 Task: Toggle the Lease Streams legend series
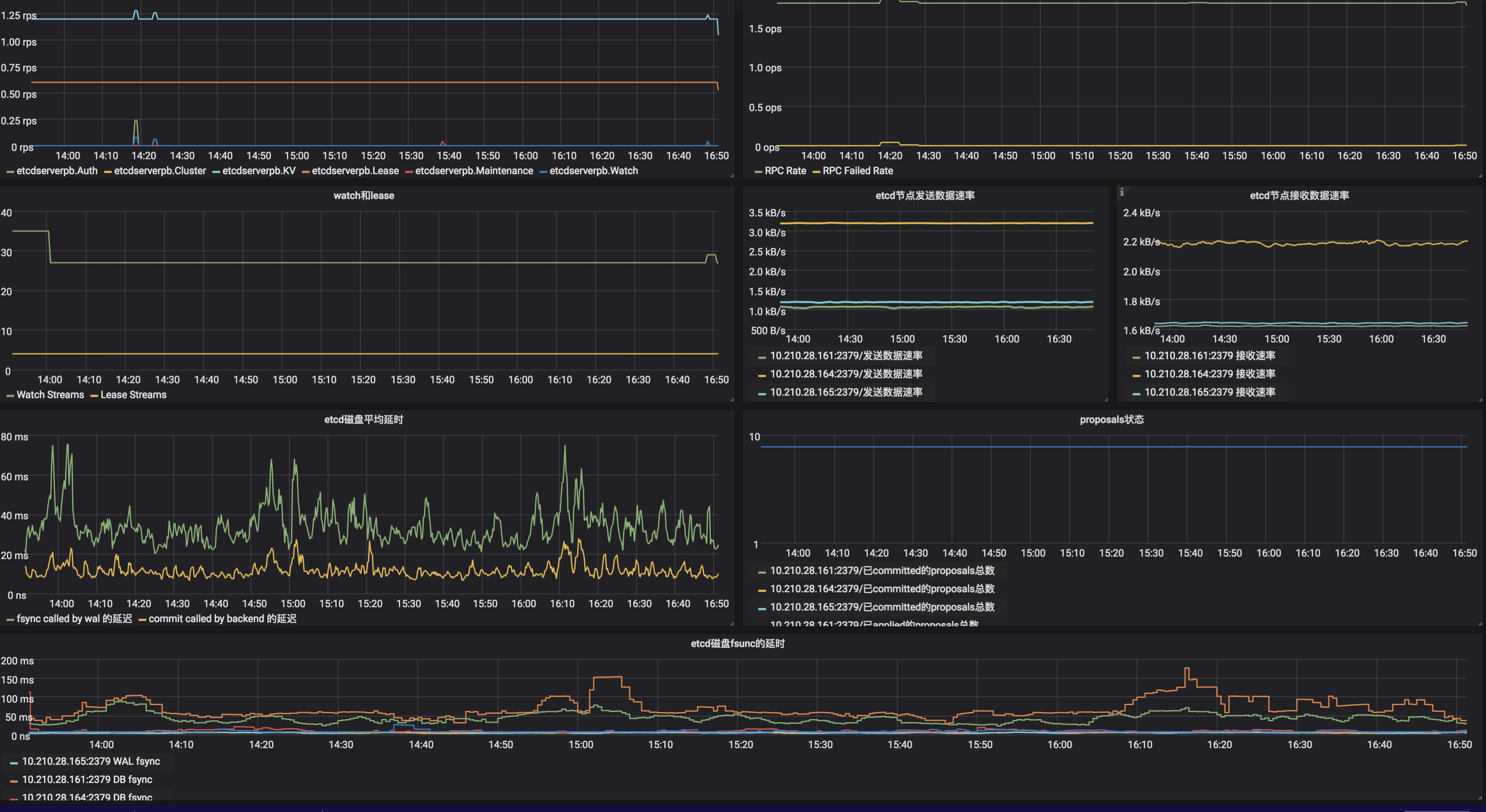(x=133, y=395)
